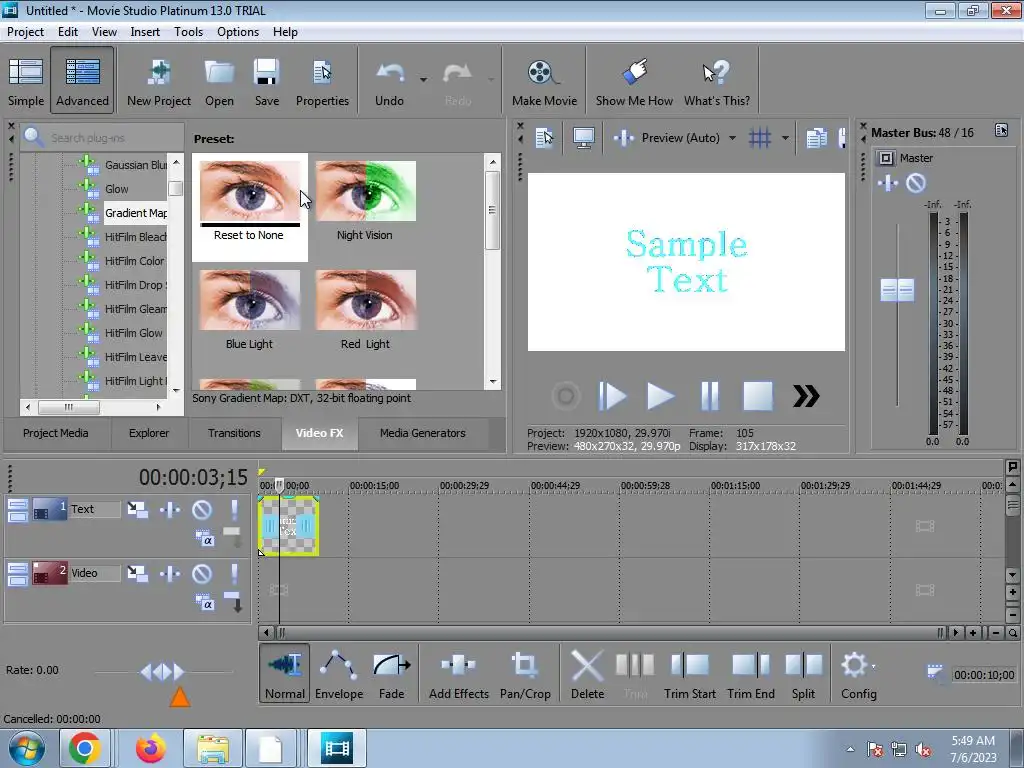Open the Insert menu

pyautogui.click(x=145, y=32)
